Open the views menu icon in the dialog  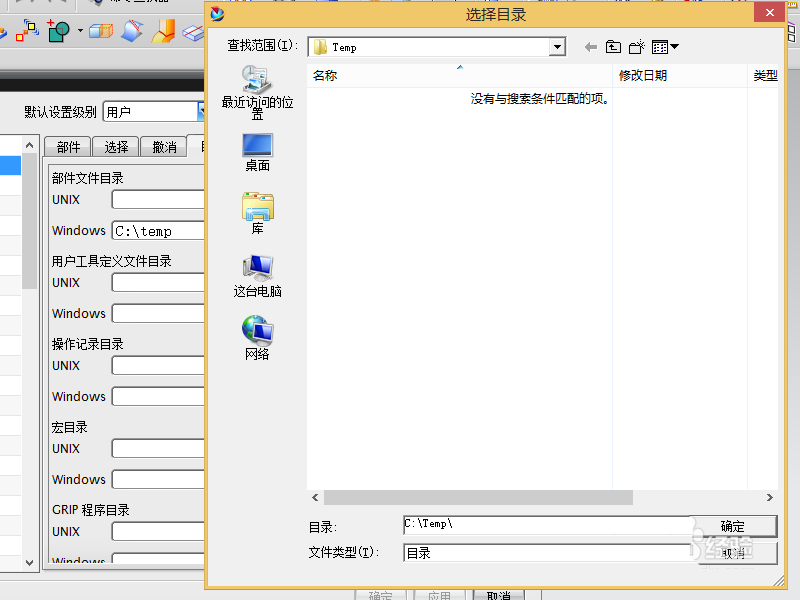click(x=660, y=46)
